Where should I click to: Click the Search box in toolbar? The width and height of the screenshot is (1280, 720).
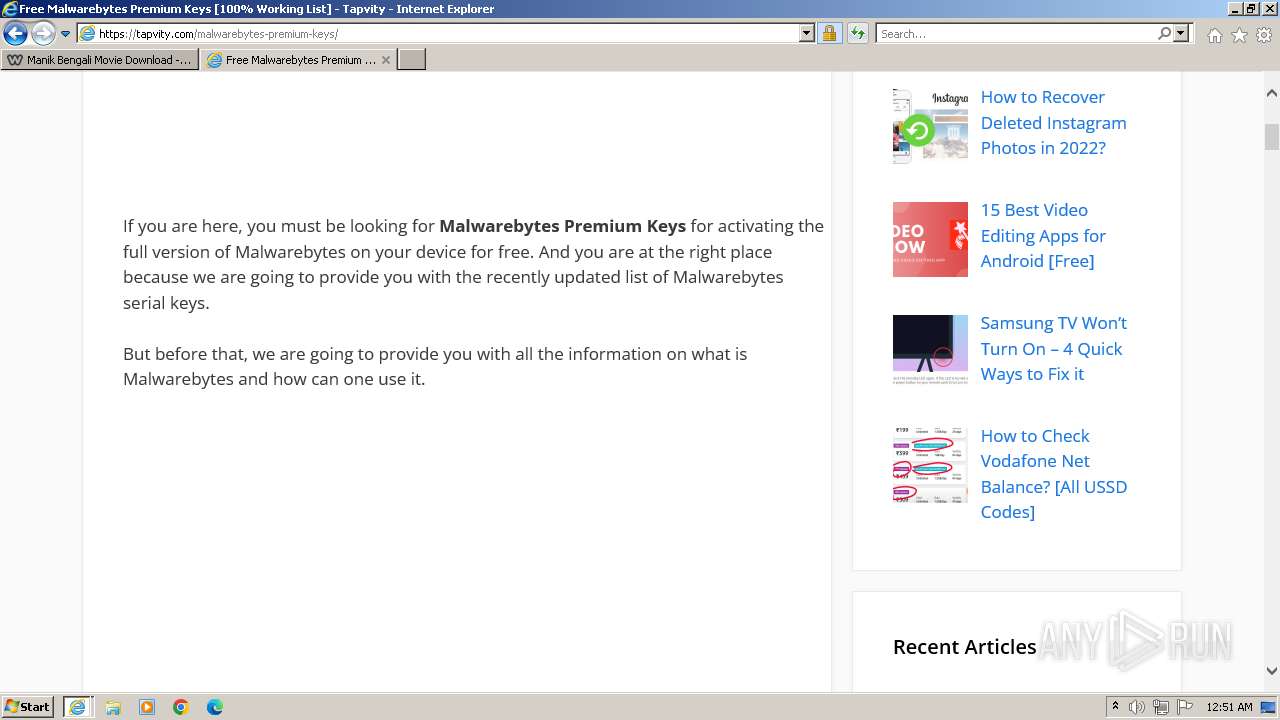(1015, 34)
